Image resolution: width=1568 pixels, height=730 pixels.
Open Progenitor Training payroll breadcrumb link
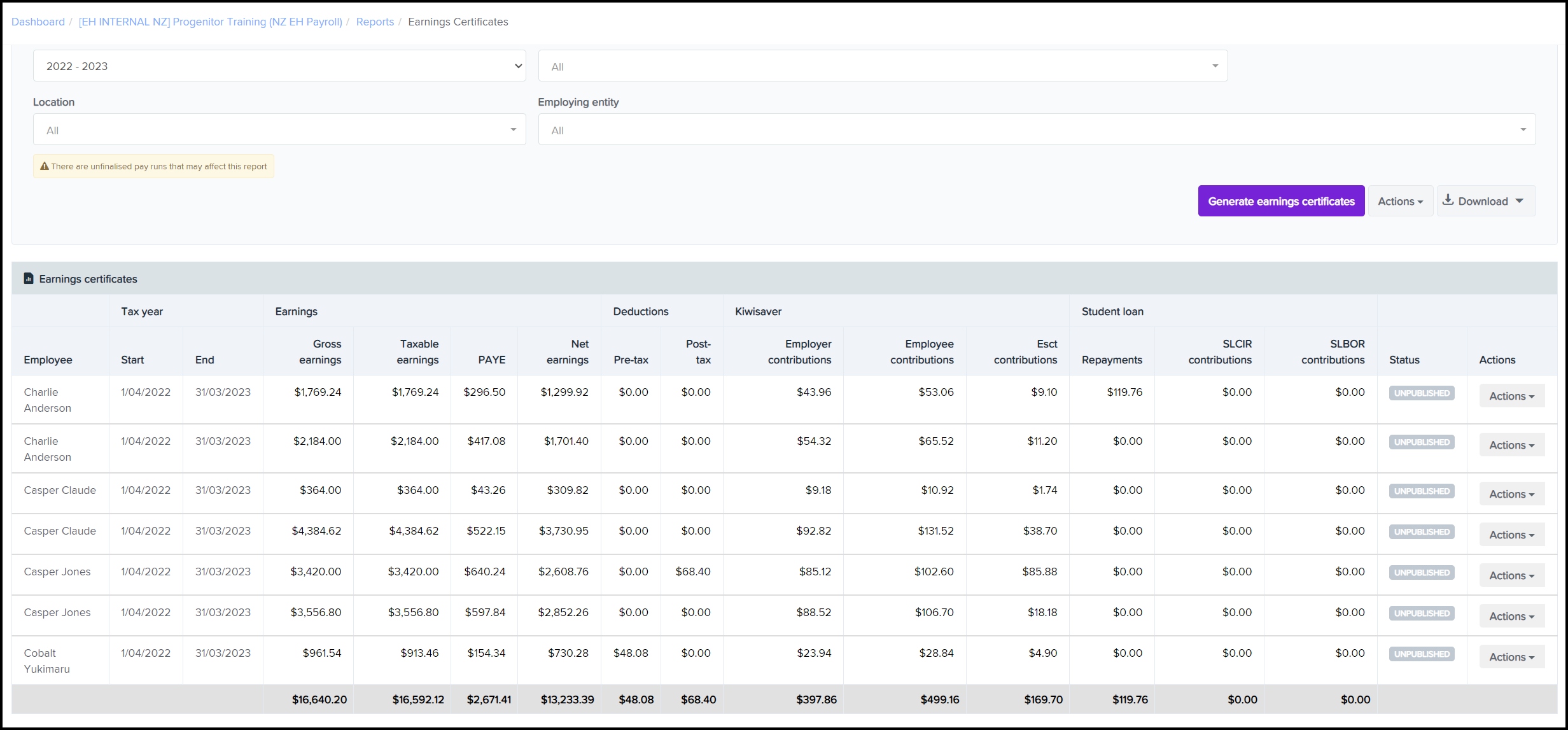210,22
